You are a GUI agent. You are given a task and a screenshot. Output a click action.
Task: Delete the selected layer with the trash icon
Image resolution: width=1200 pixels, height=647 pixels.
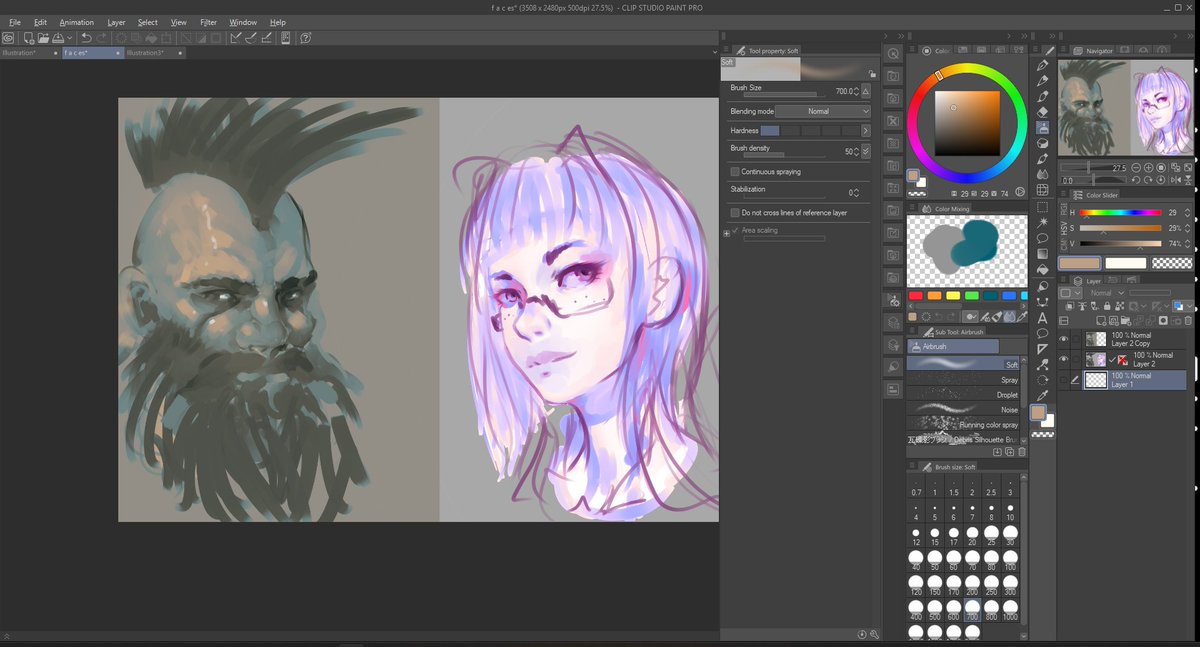point(1187,320)
